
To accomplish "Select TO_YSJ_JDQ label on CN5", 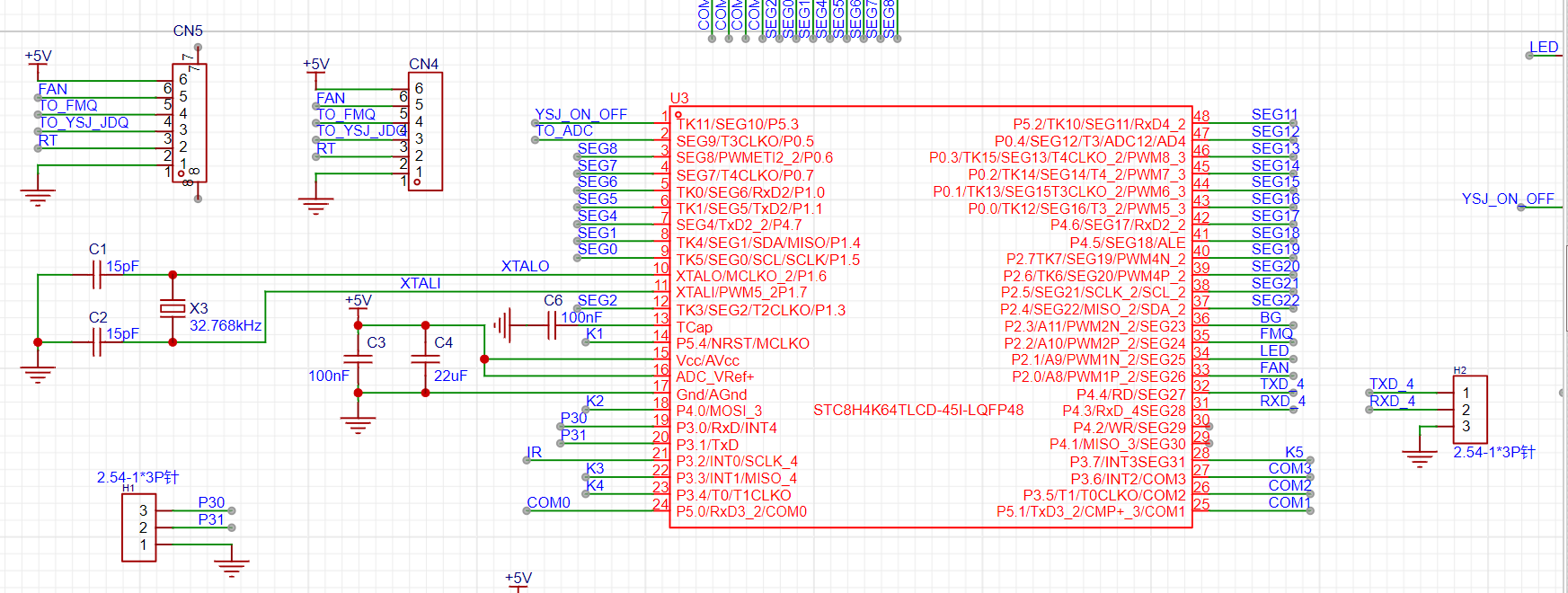I will click(84, 122).
